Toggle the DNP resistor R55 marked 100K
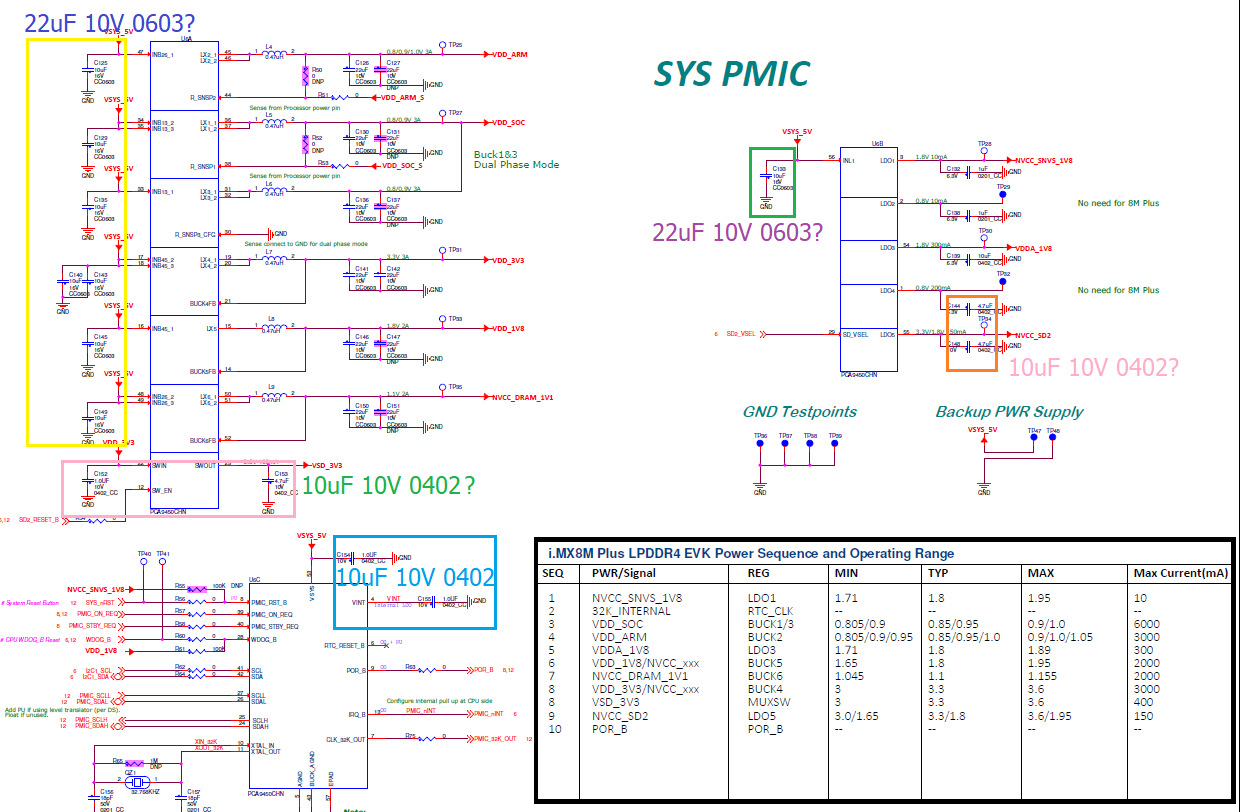 click(197, 588)
